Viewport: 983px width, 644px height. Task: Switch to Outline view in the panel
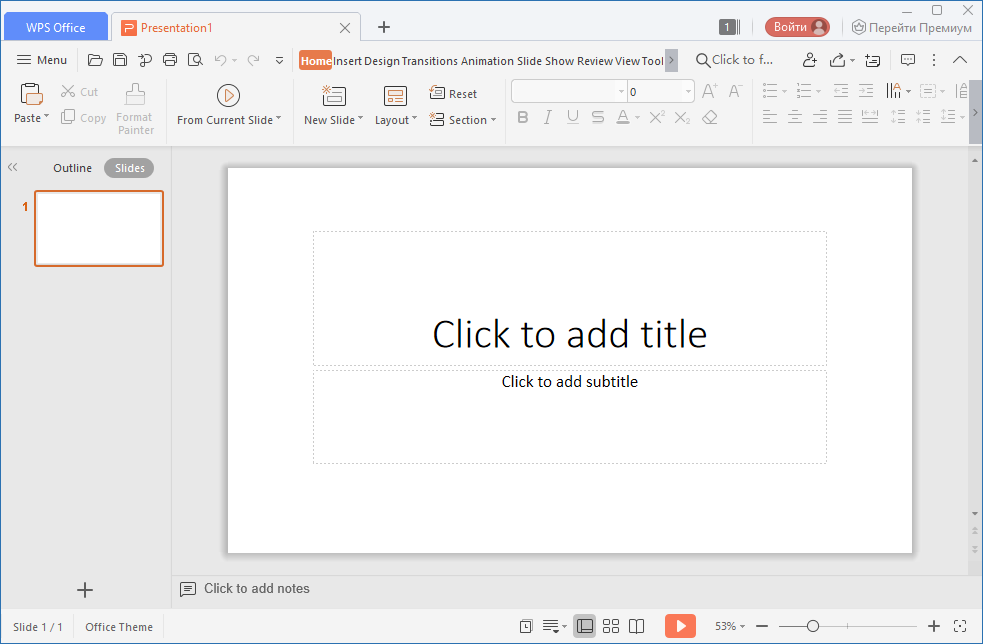tap(73, 168)
